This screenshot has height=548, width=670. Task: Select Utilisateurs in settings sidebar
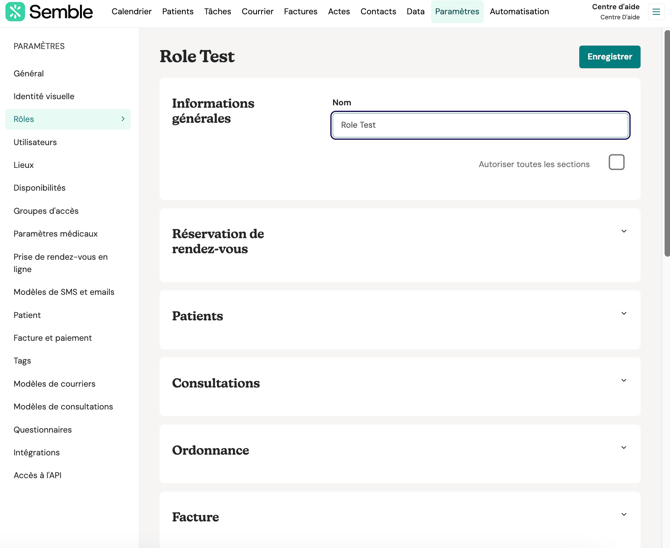pyautogui.click(x=35, y=142)
